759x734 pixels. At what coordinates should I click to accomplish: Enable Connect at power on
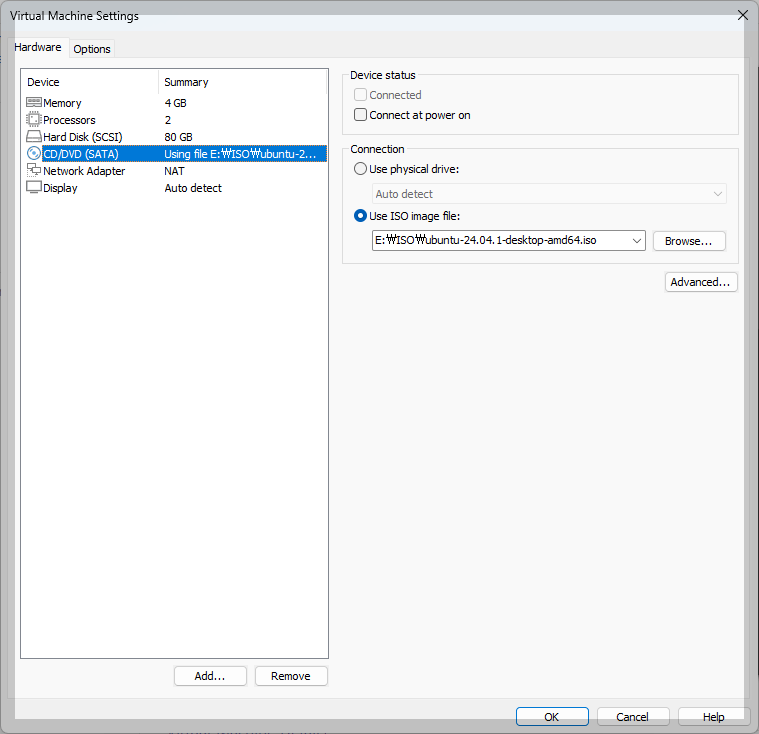pos(360,115)
